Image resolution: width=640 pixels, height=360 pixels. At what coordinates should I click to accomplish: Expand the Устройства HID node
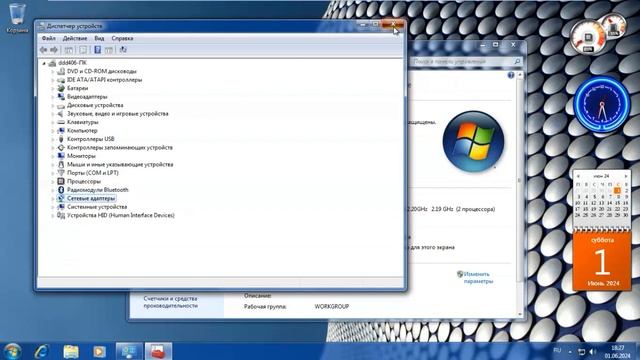53,216
